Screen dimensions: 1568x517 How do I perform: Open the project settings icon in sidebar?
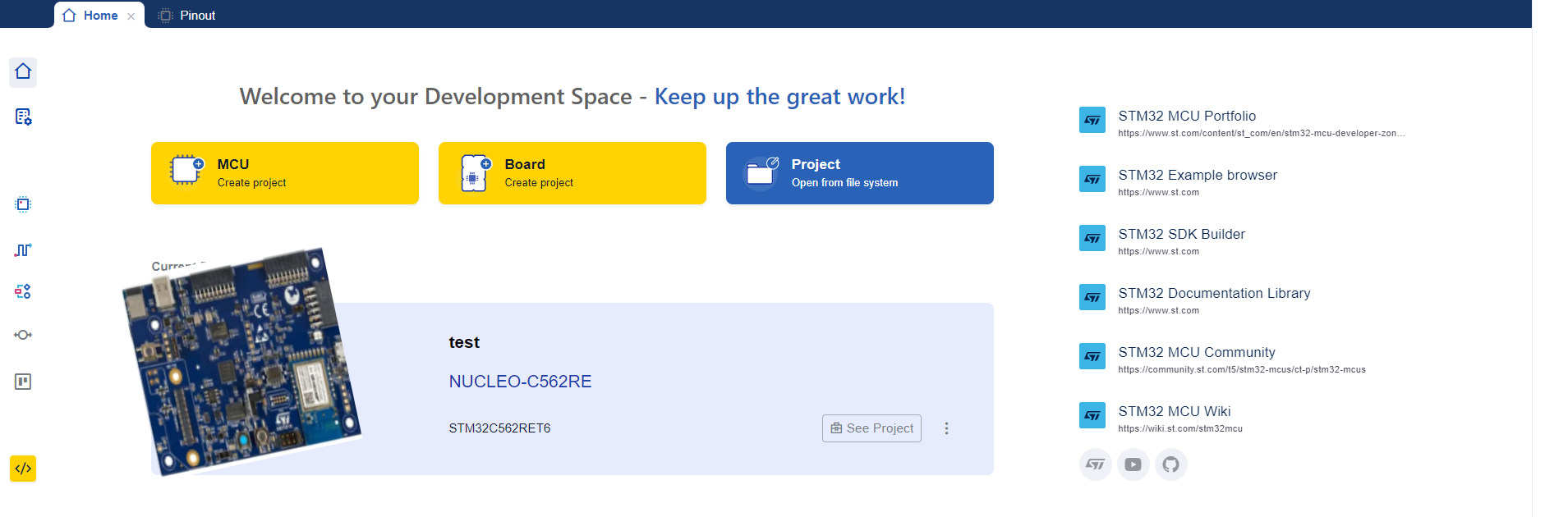point(23,117)
